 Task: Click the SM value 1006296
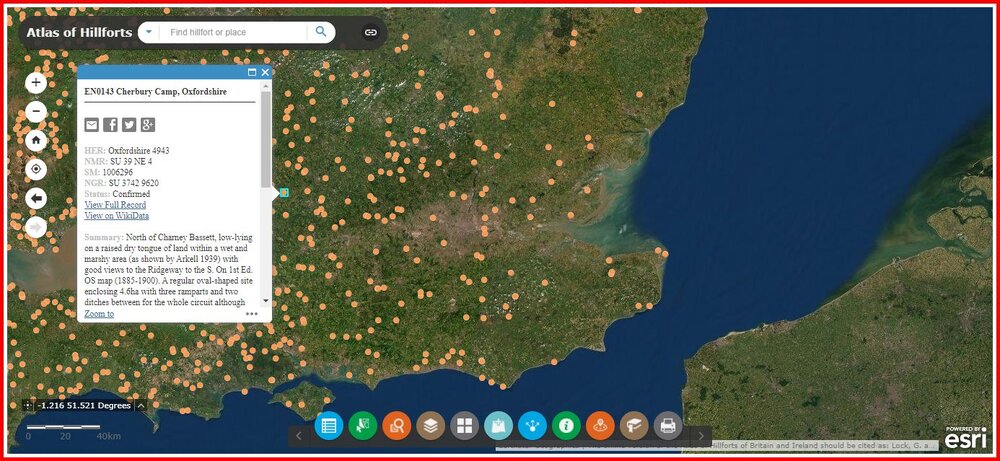(117, 172)
